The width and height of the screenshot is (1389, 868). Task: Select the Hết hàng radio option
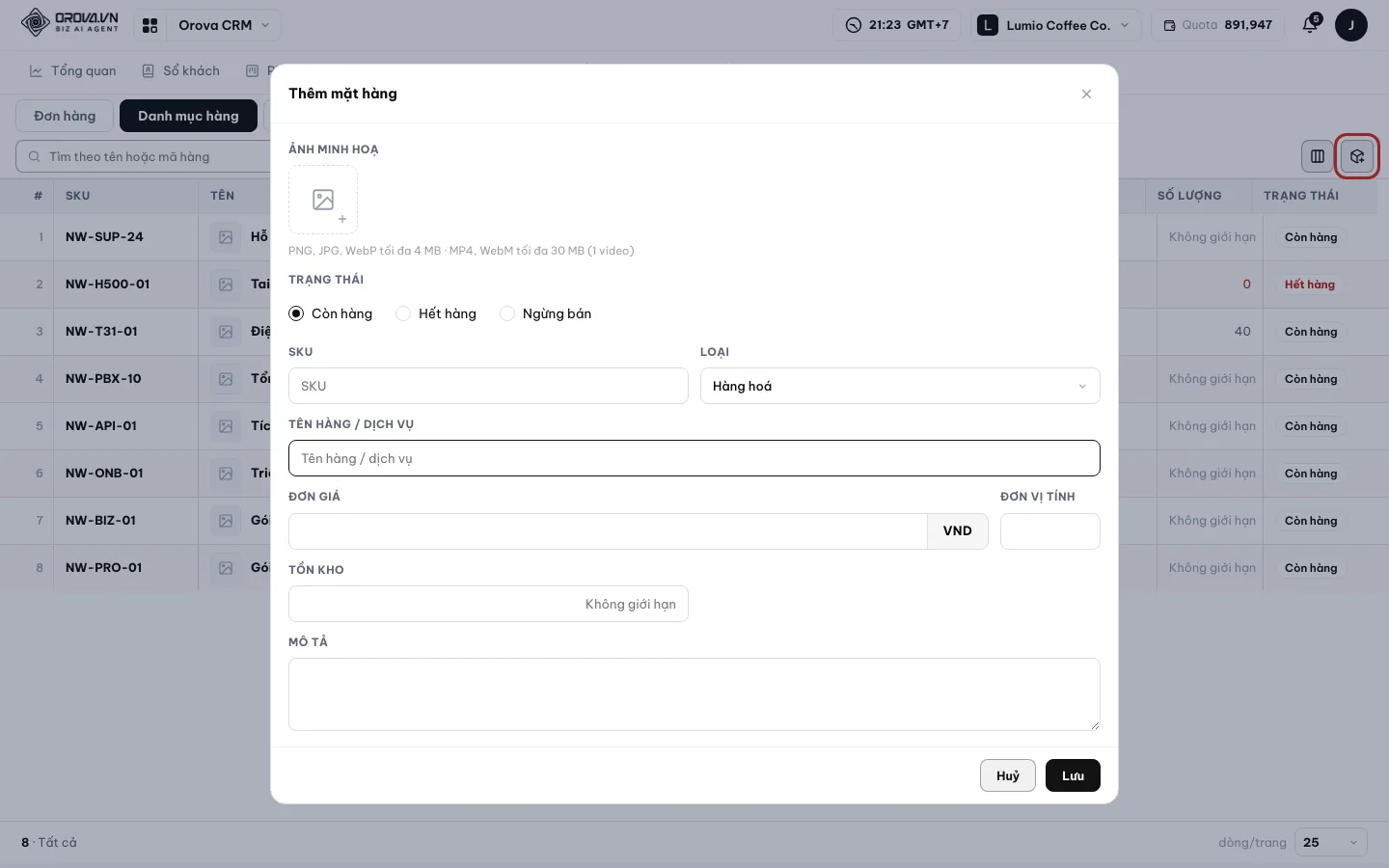[436, 313]
